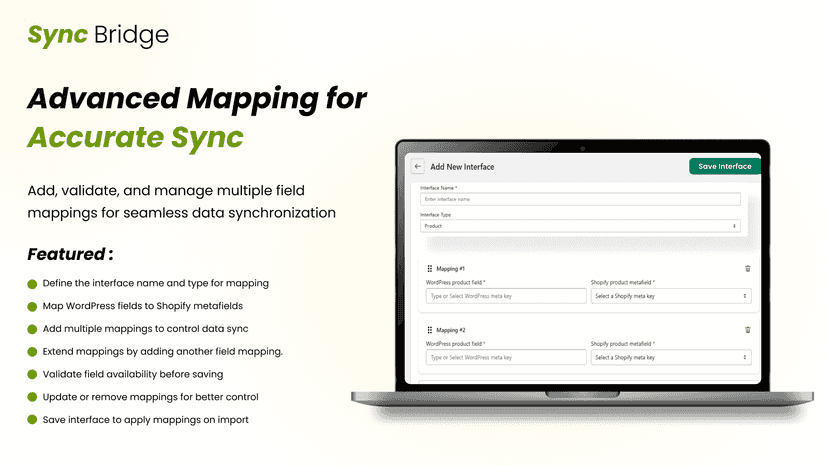The width and height of the screenshot is (828, 466).
Task: Delete Mapping #1 with its trash icon
Action: tap(747, 269)
